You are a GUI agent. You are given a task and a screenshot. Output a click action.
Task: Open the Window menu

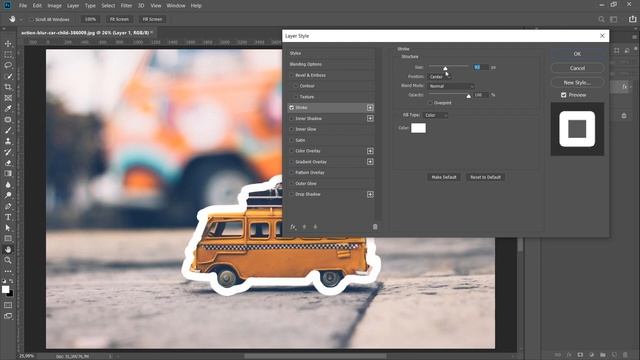tap(176, 6)
